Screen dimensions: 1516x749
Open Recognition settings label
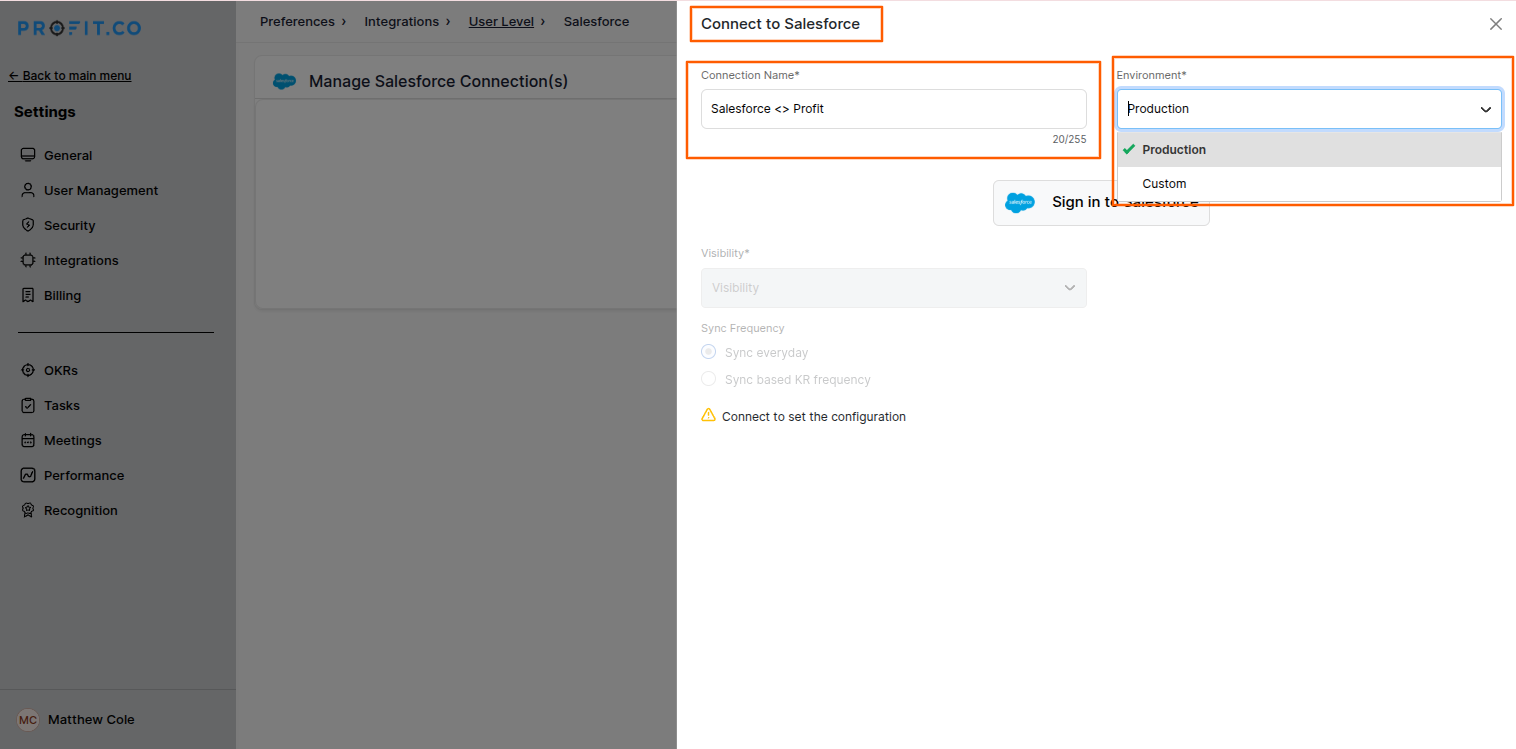(81, 511)
